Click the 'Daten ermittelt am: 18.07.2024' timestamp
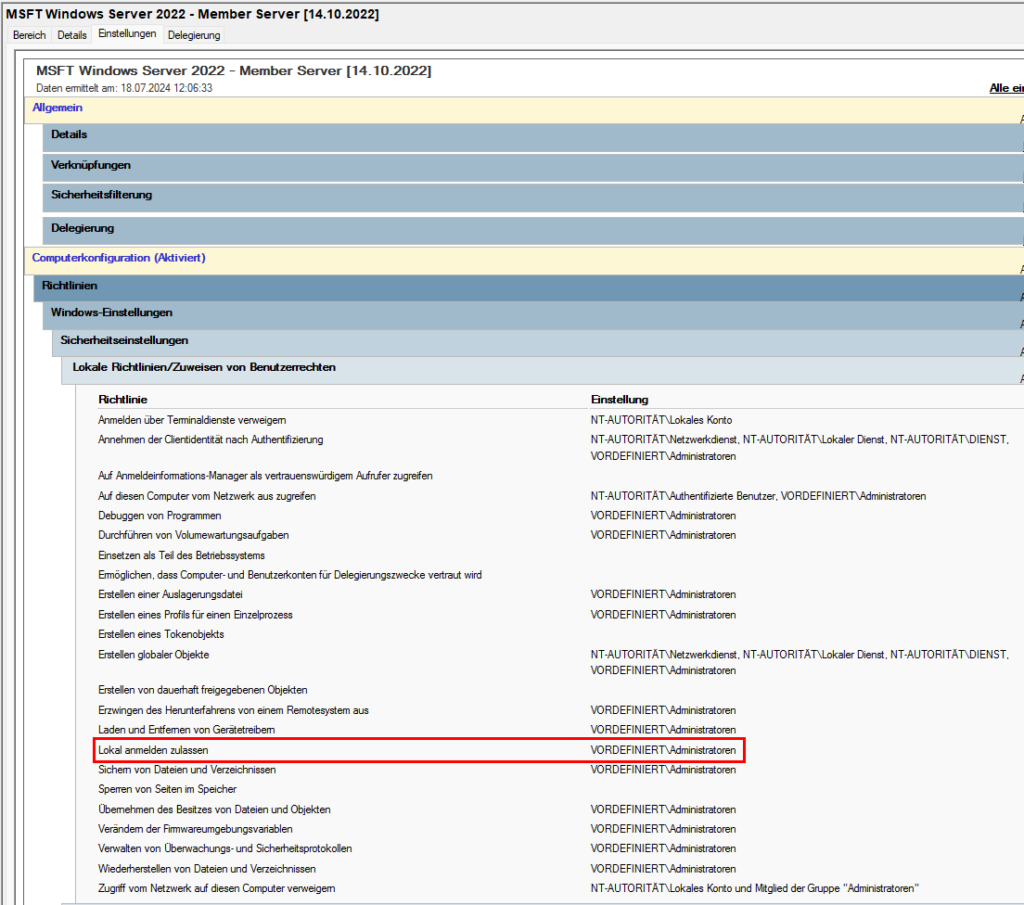1024x905 pixels. point(124,88)
